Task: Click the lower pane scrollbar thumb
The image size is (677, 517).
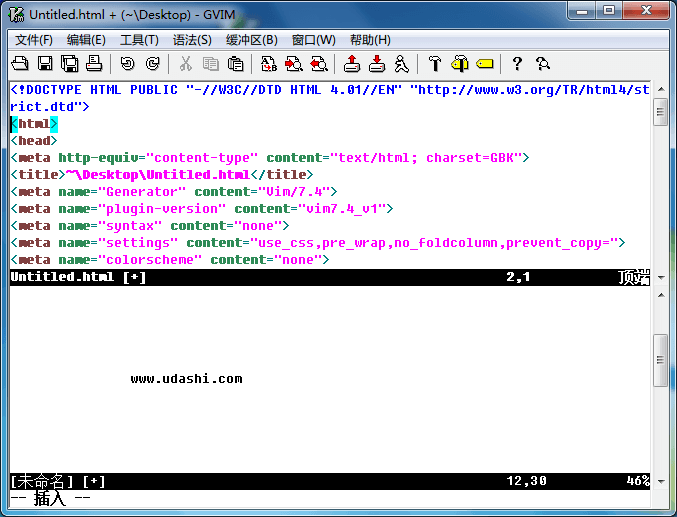Action: point(660,360)
